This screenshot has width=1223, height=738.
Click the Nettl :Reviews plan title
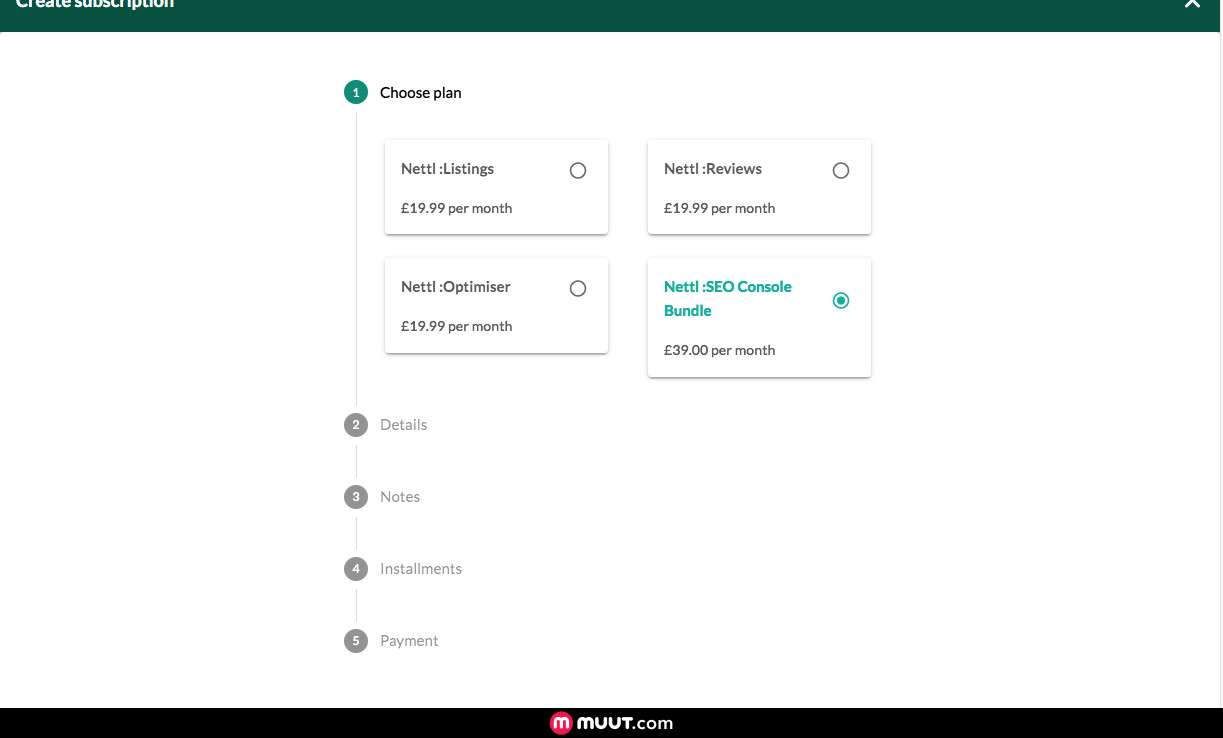coord(713,169)
